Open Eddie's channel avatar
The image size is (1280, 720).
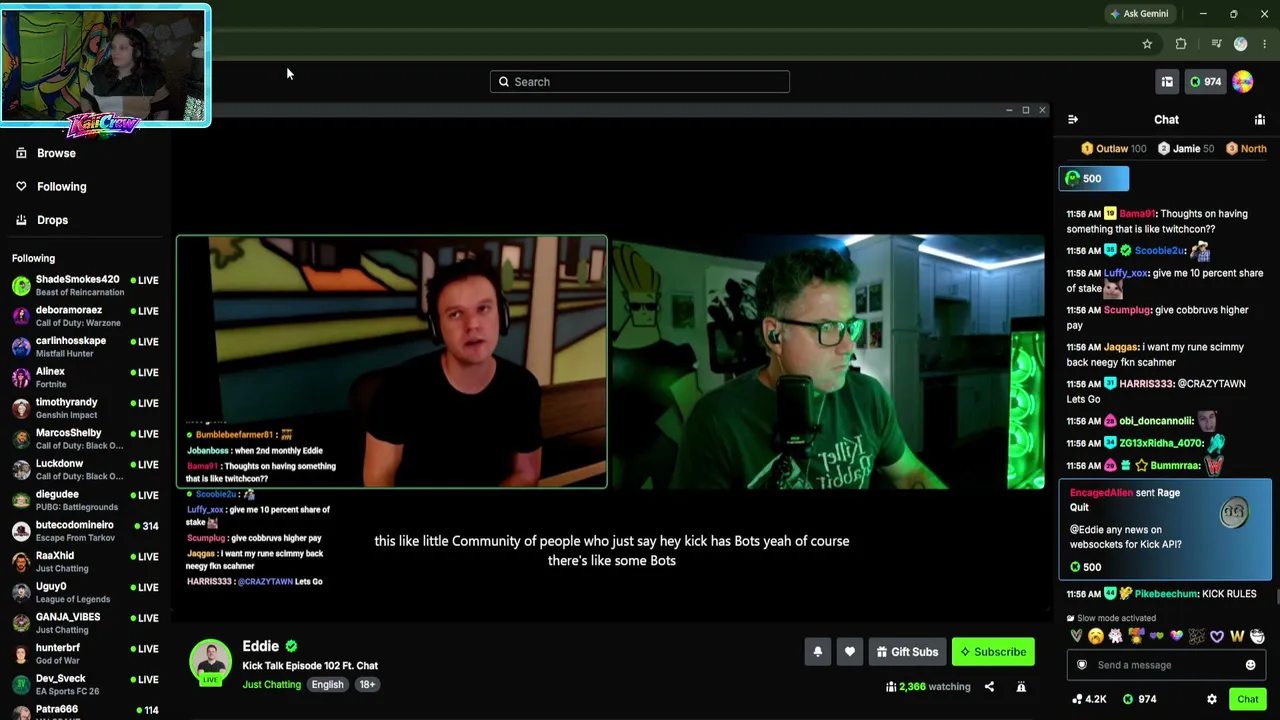[210, 661]
